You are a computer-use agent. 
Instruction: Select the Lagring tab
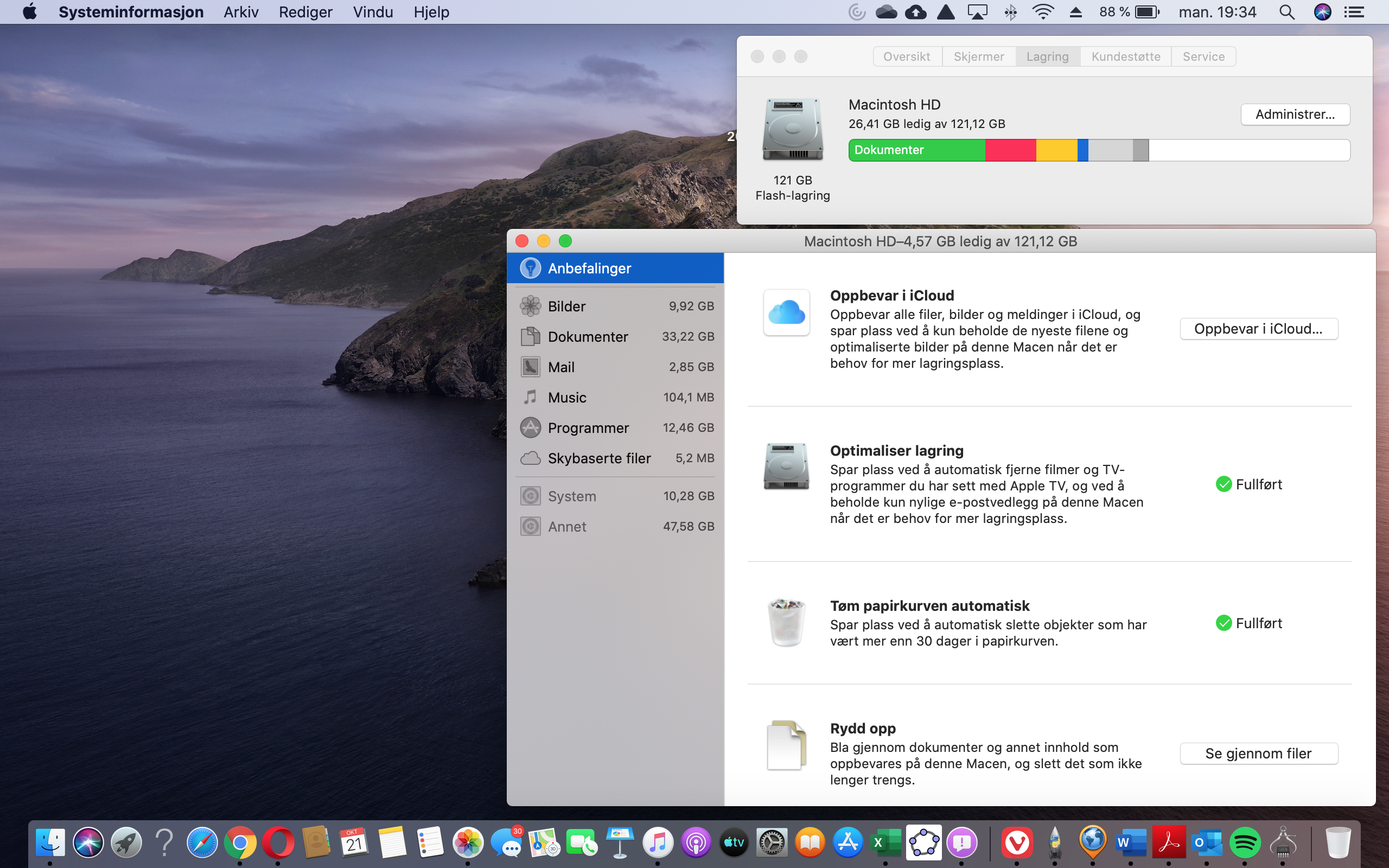[x=1048, y=56]
